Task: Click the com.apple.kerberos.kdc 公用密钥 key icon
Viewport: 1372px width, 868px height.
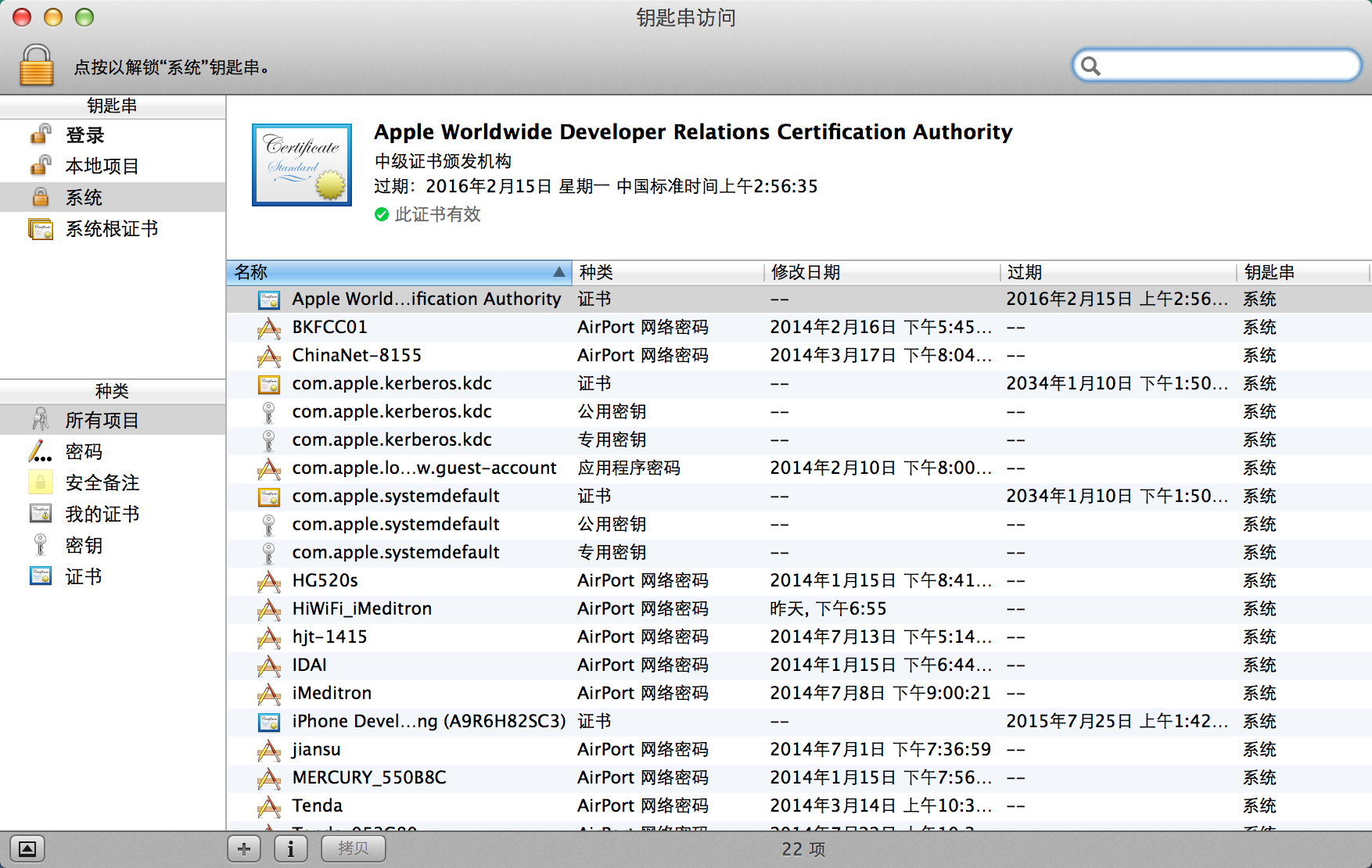Action: pyautogui.click(x=269, y=412)
